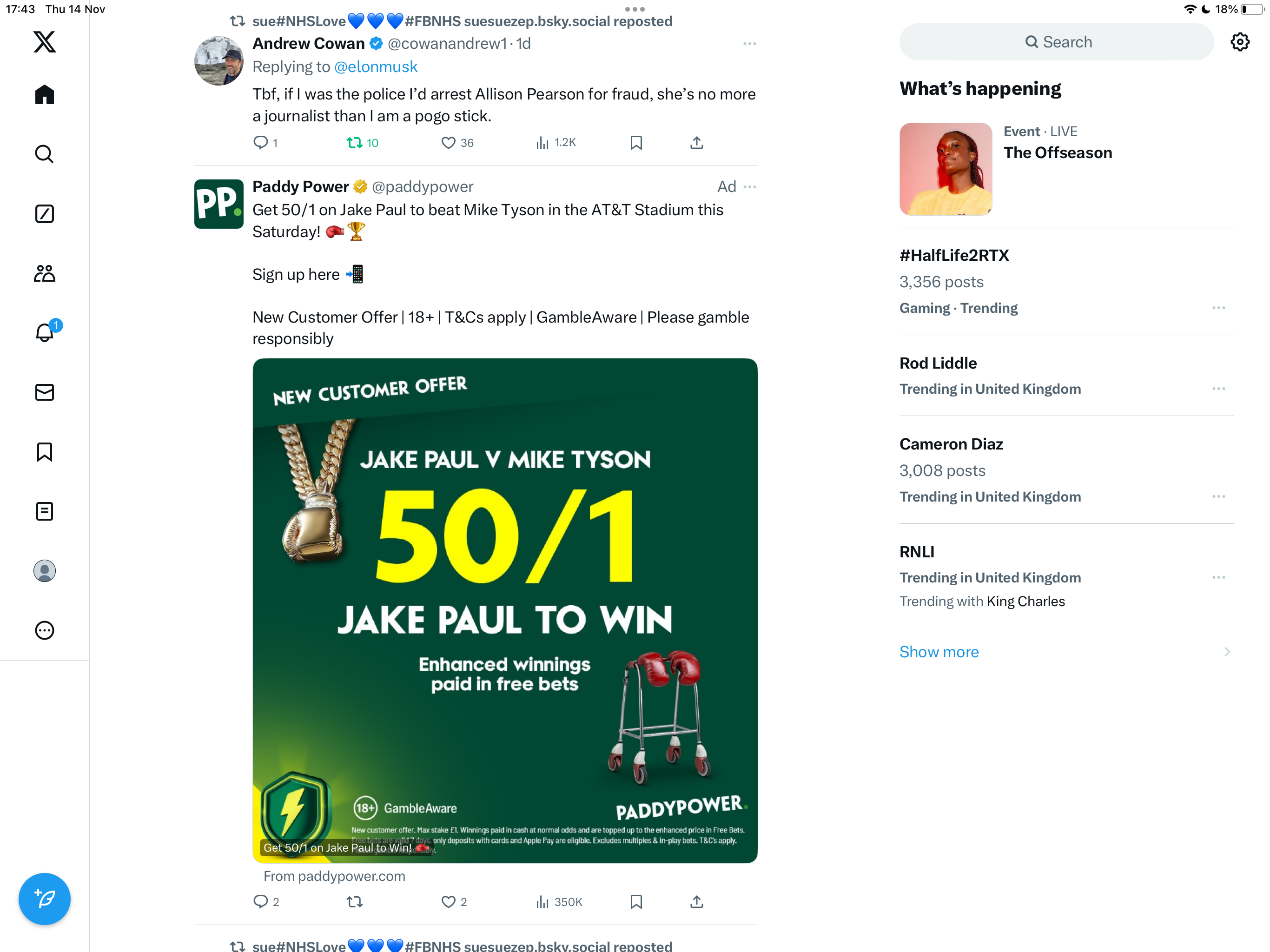Share Andrew Cowan's post
The width and height of the screenshot is (1270, 952).
696,142
